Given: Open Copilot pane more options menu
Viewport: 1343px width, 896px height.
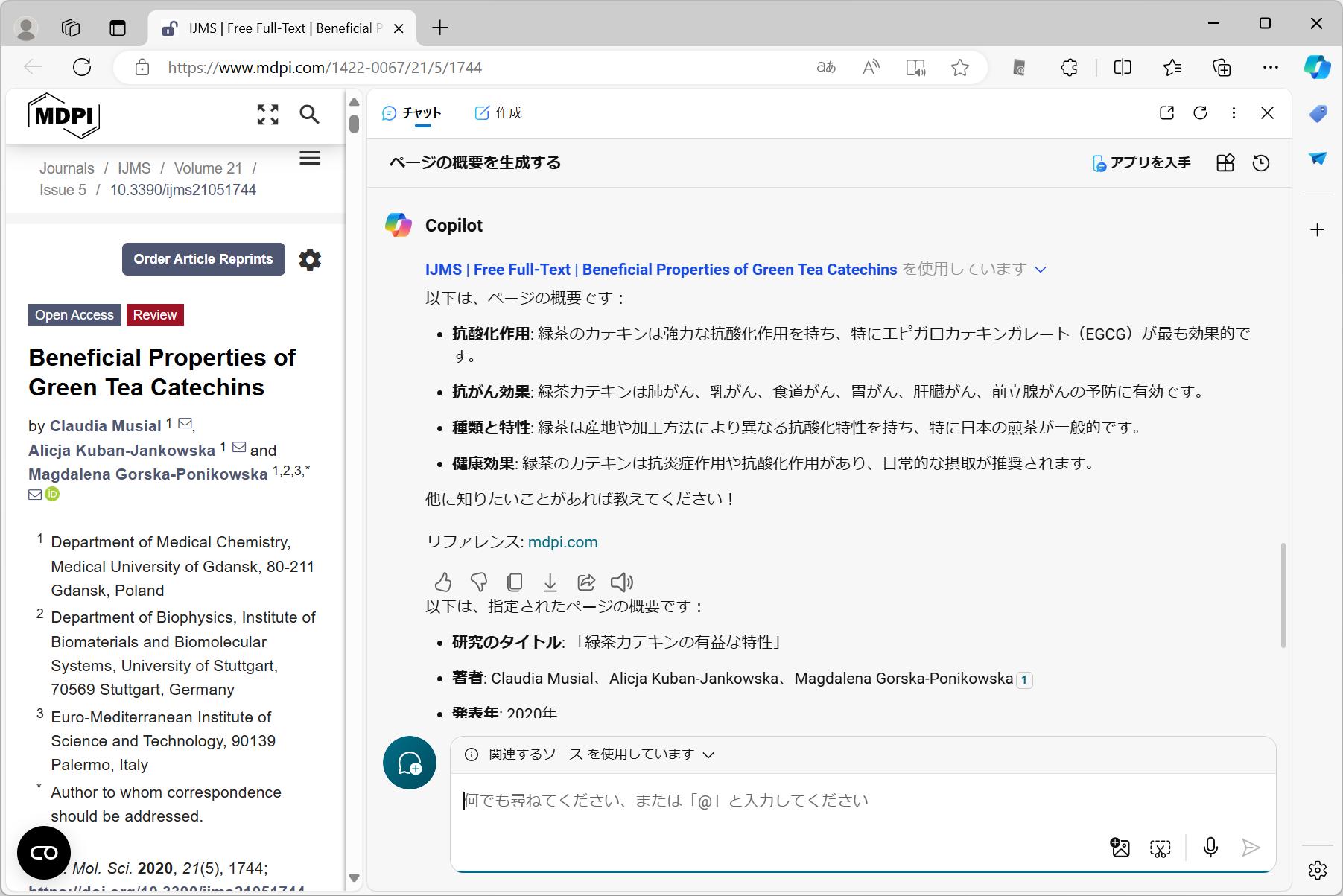Looking at the screenshot, I should 1234,113.
